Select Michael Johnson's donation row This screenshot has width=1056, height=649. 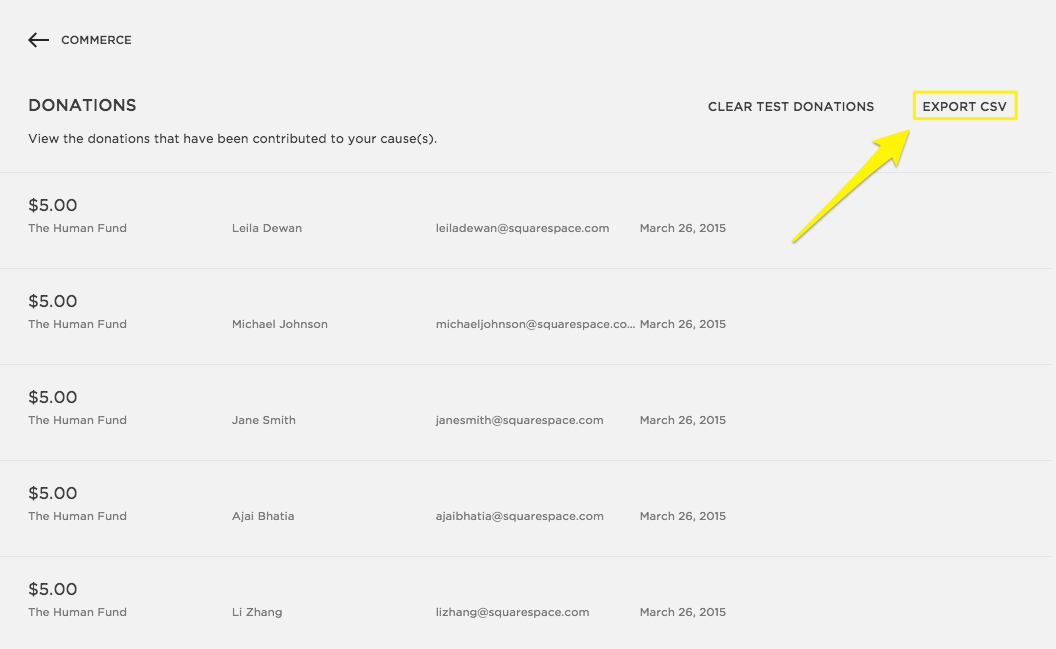click(279, 324)
